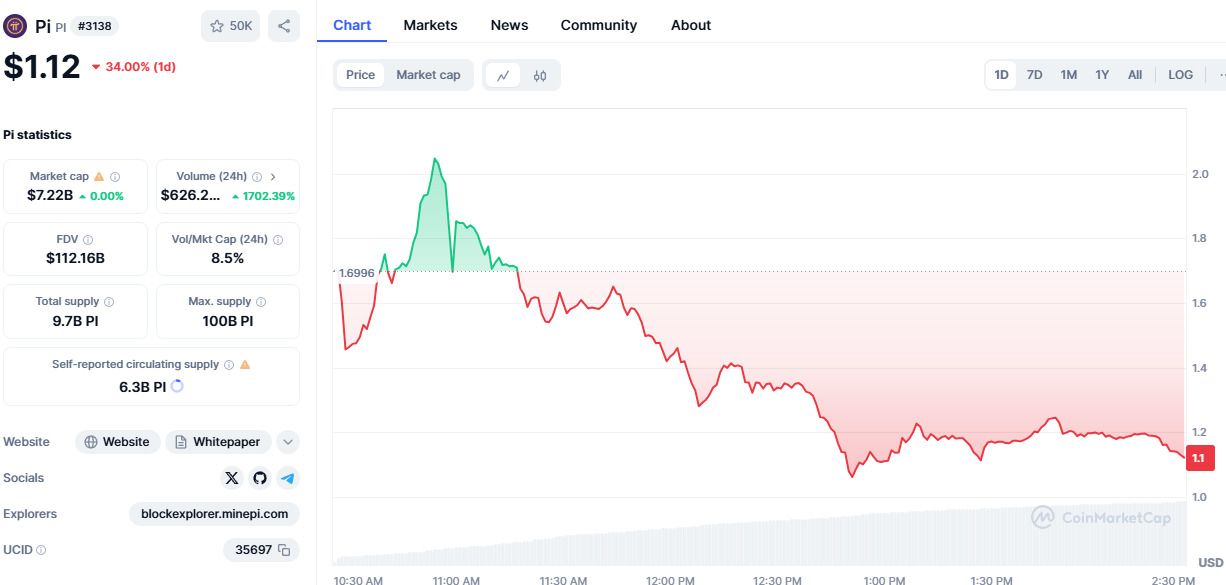
Task: Select the Market cap chart mode
Action: tap(428, 75)
